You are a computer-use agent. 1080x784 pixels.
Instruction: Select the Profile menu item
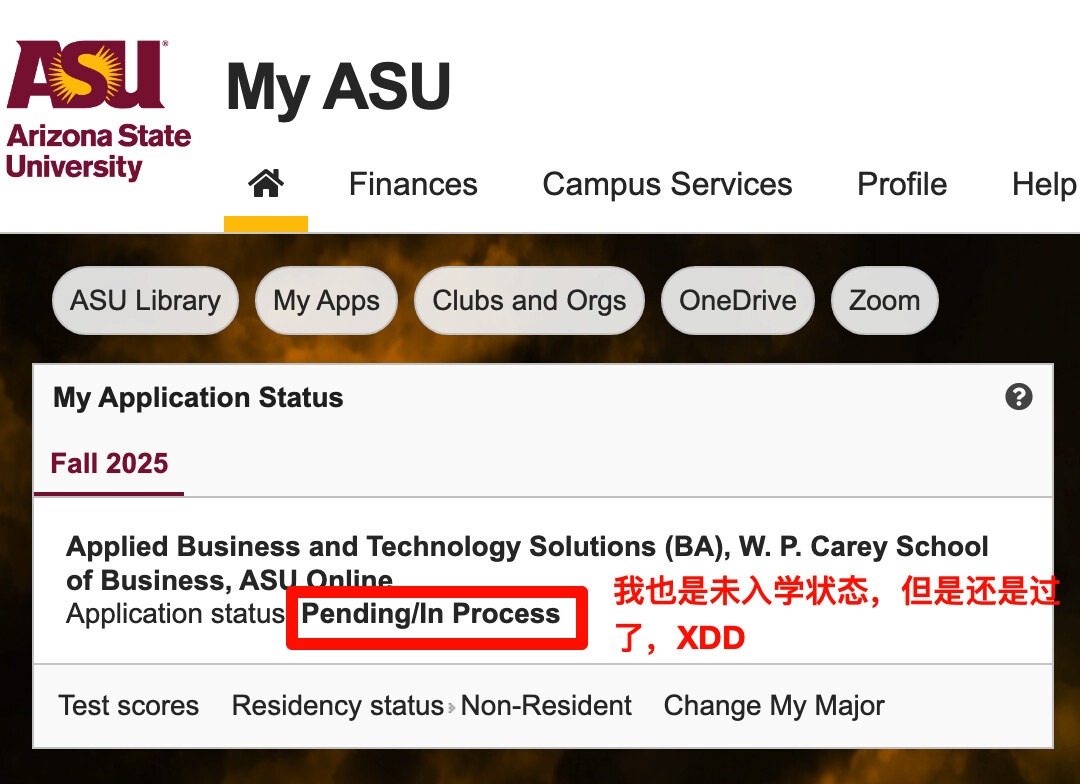click(902, 184)
